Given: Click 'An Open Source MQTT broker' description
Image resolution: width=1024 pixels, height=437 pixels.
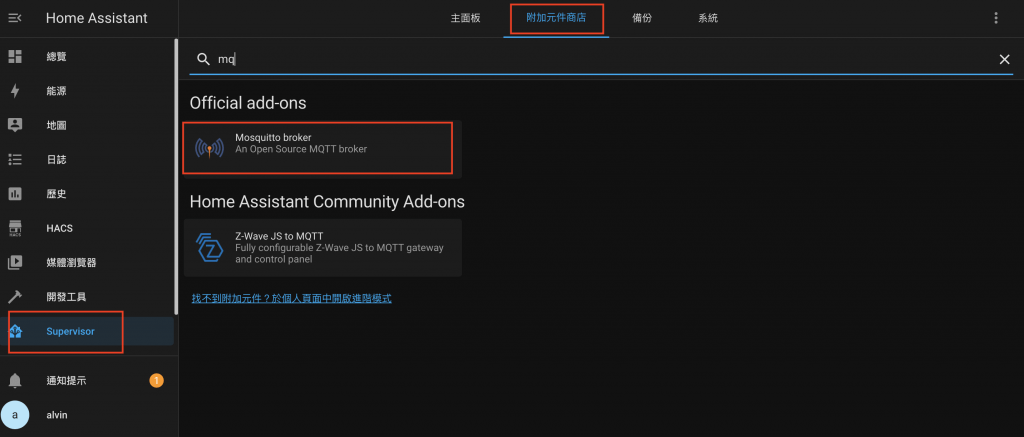Looking at the screenshot, I should (x=301, y=149).
